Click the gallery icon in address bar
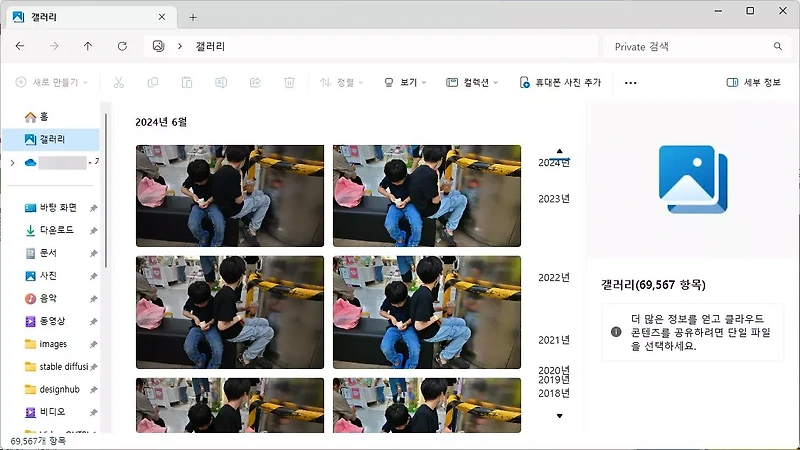The image size is (800, 450). (x=158, y=46)
